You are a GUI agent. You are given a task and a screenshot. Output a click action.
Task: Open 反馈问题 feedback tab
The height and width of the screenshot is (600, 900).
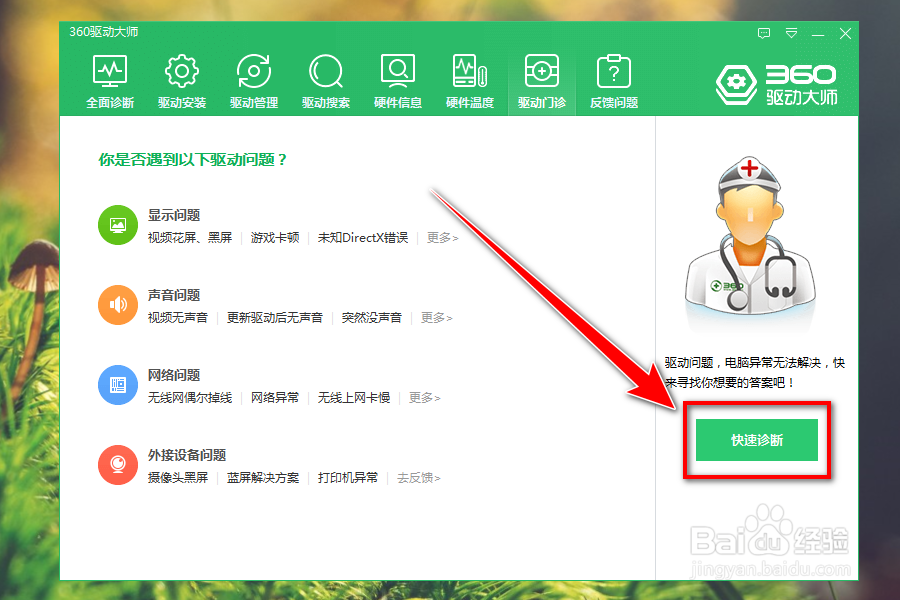pyautogui.click(x=614, y=82)
